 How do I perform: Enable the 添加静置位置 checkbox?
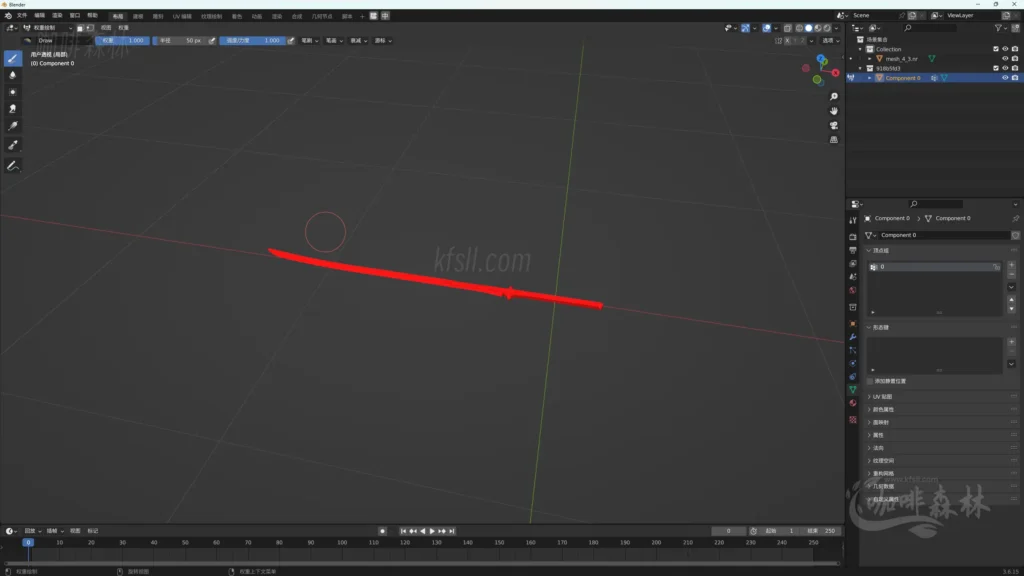pyautogui.click(x=870, y=381)
